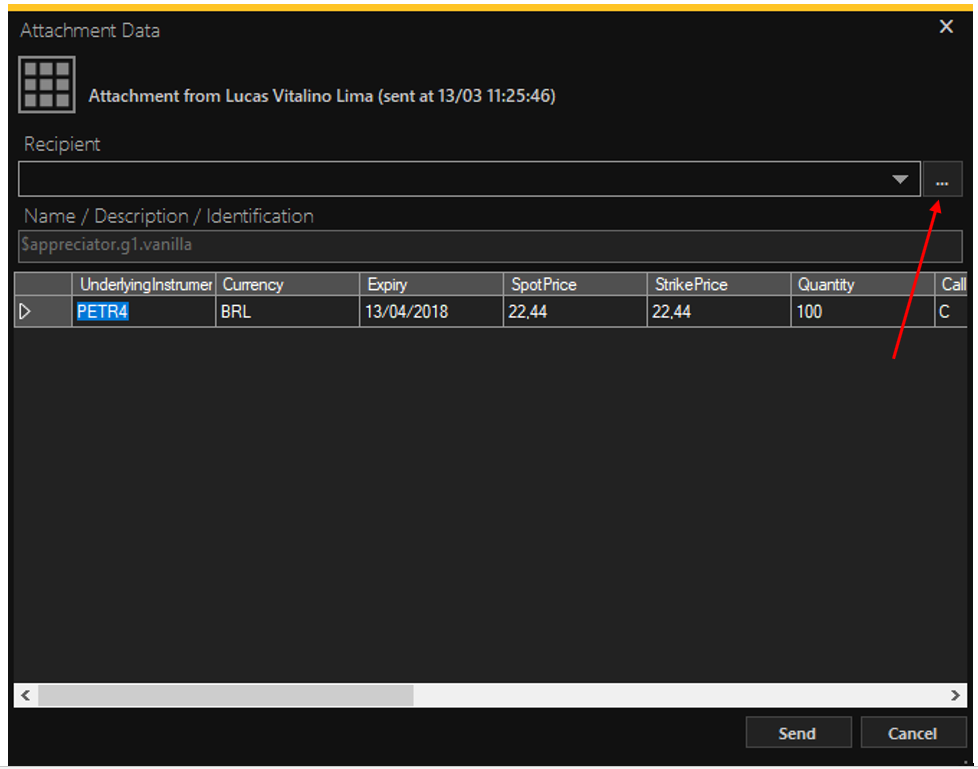Image resolution: width=978 pixels, height=769 pixels.
Task: Click the 13/04/2018 expiry cell
Action: pos(431,312)
